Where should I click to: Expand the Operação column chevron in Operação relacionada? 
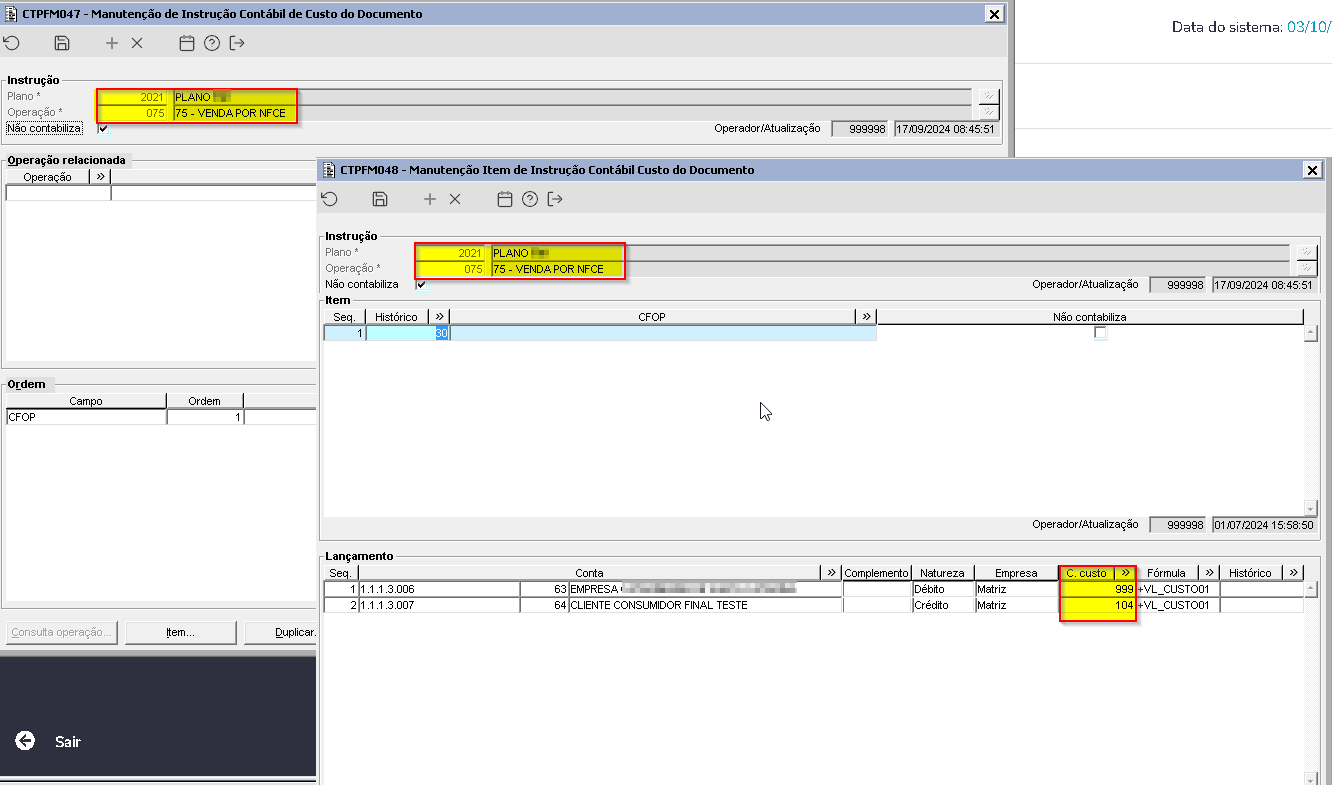pyautogui.click(x=100, y=176)
